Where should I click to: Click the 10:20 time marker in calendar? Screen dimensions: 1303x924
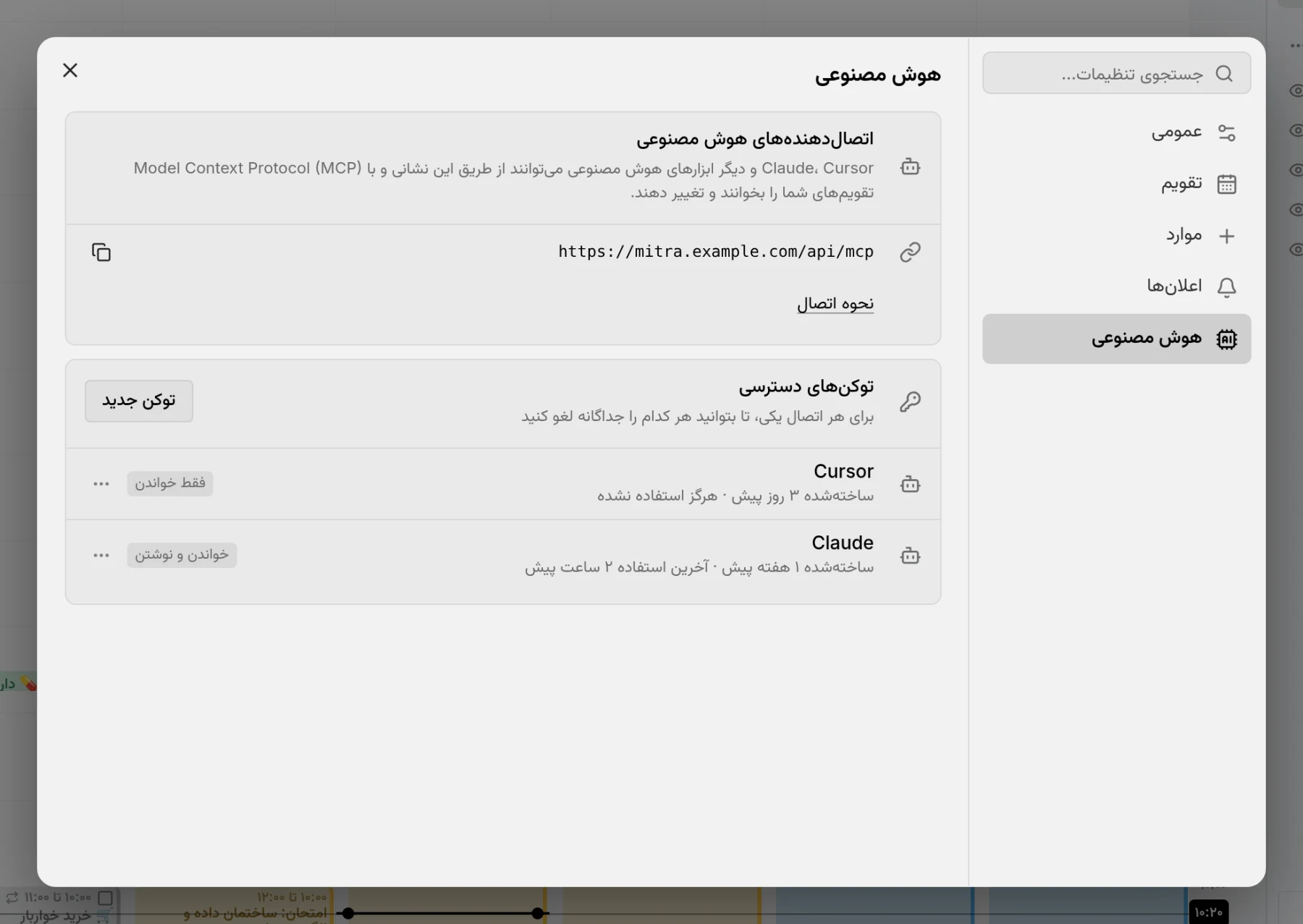(x=1208, y=912)
